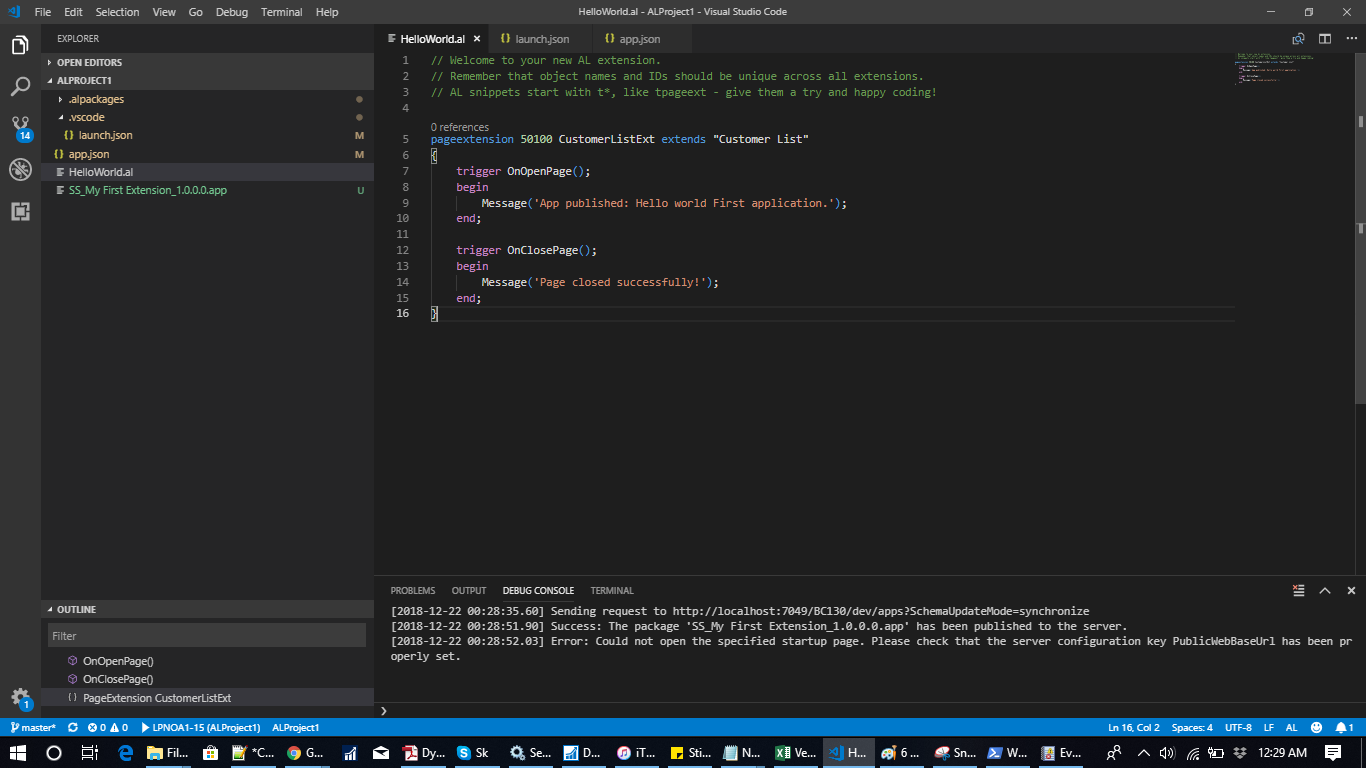This screenshot has height=768, width=1366.
Task: Click the master branch status item
Action: (32, 728)
